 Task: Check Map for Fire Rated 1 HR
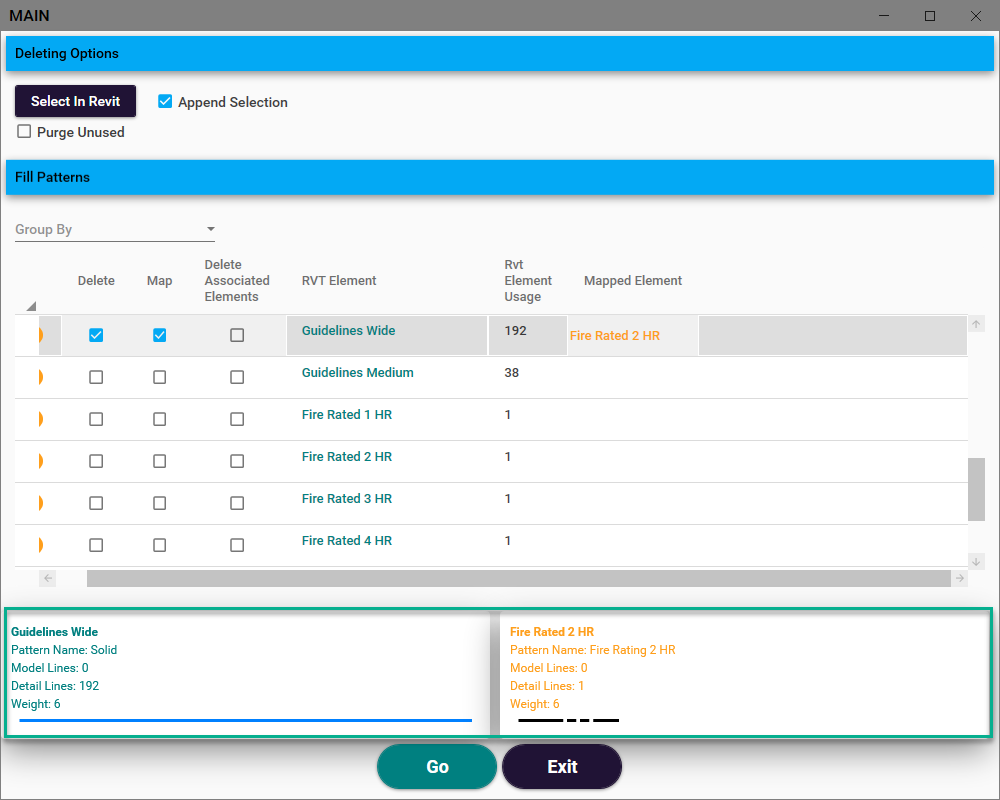point(159,419)
